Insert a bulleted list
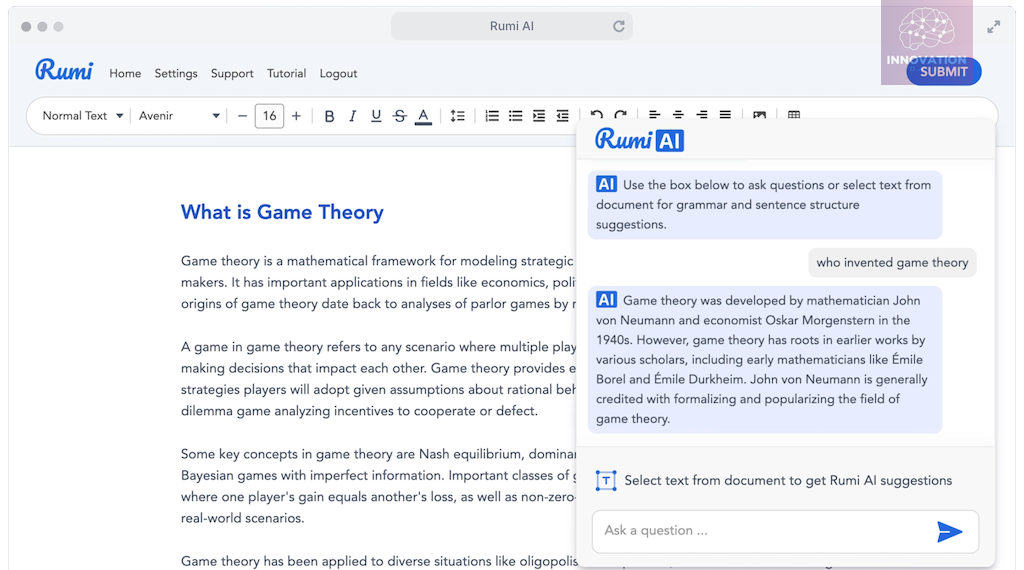Image resolution: width=1024 pixels, height=570 pixels. coord(515,116)
